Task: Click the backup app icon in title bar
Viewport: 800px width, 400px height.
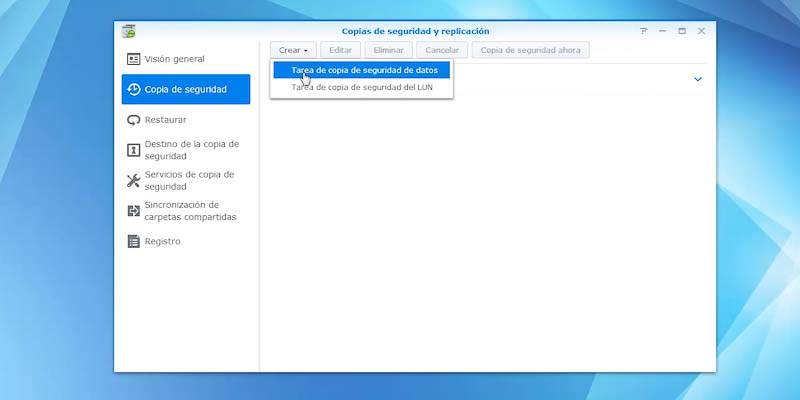Action: [x=129, y=31]
